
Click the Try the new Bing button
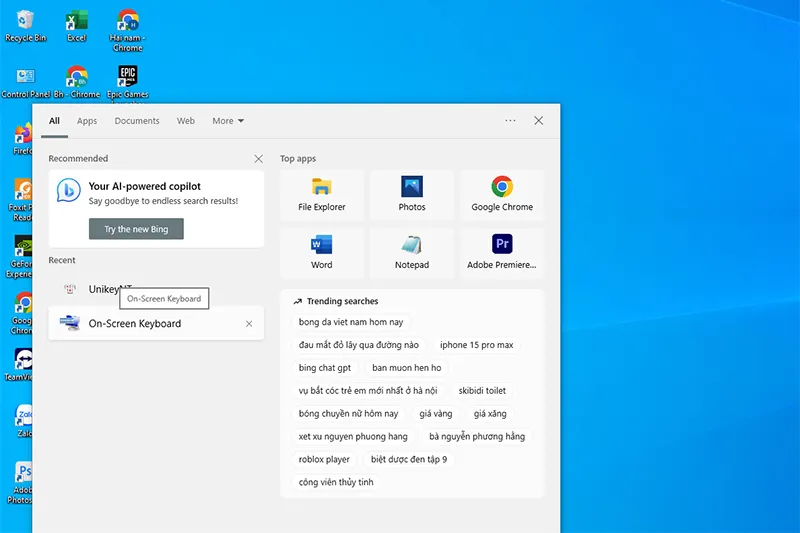[x=136, y=229]
